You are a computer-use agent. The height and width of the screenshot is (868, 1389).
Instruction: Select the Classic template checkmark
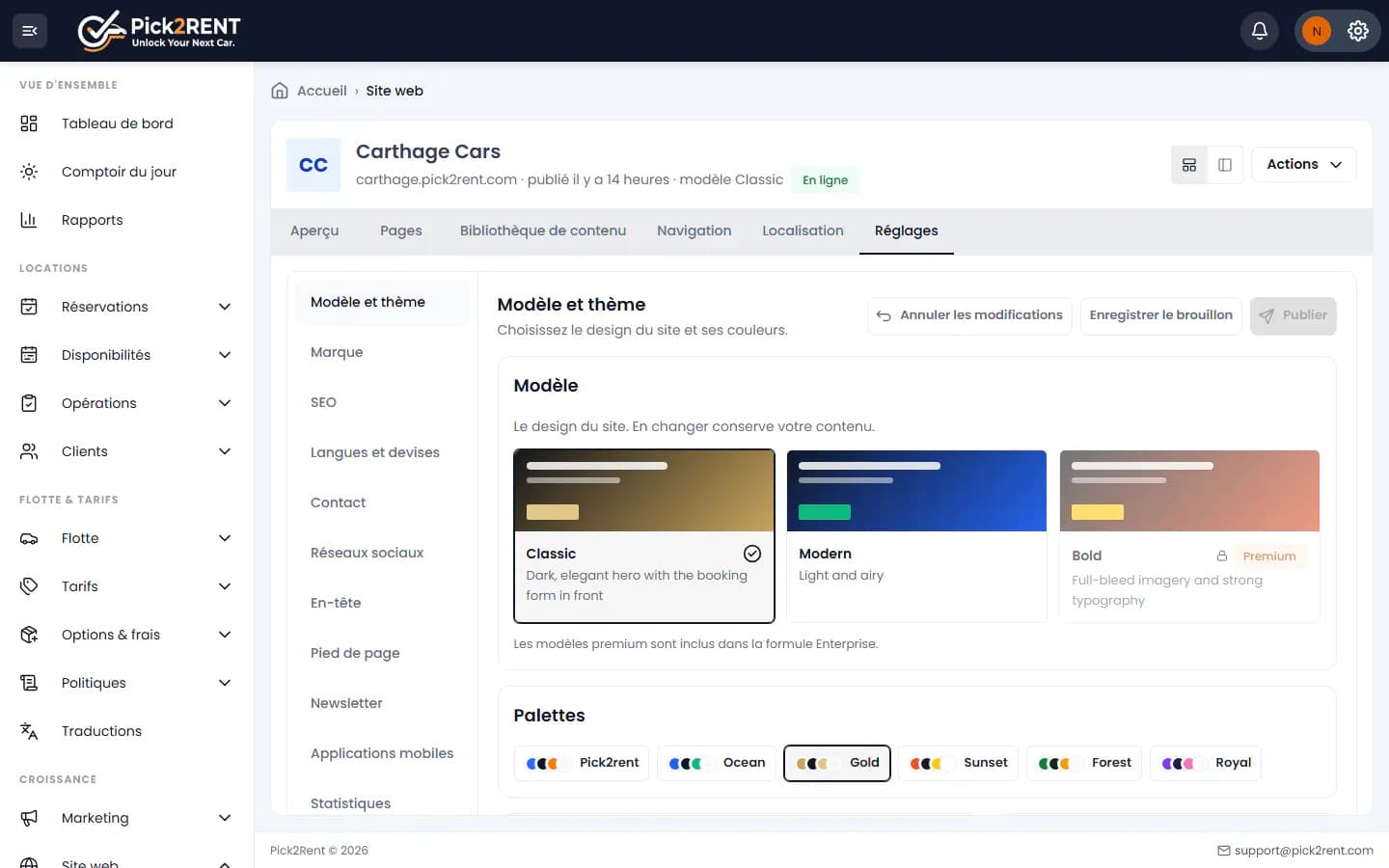(752, 554)
